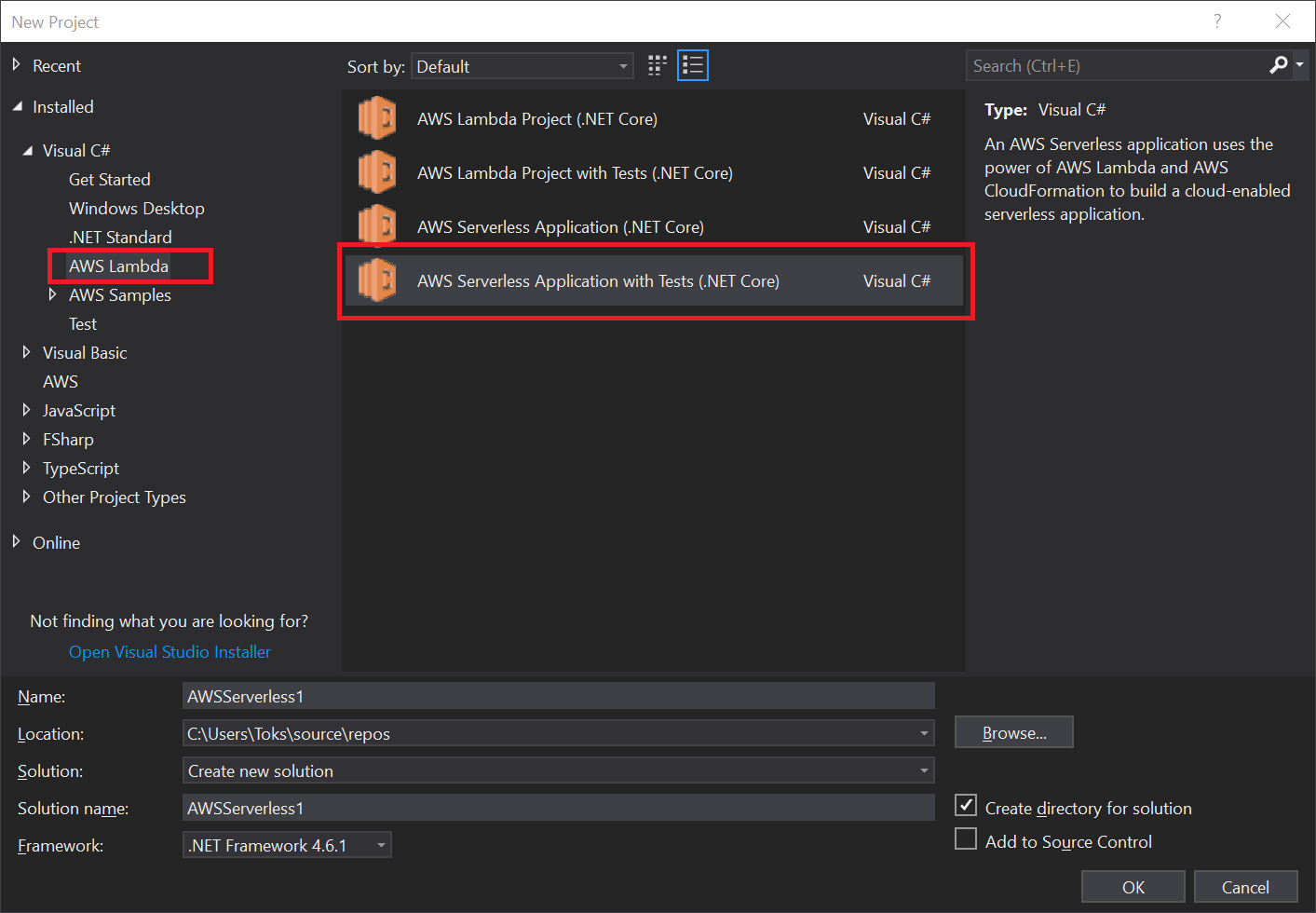
Task: Switch to medium icons list view
Action: coord(693,65)
